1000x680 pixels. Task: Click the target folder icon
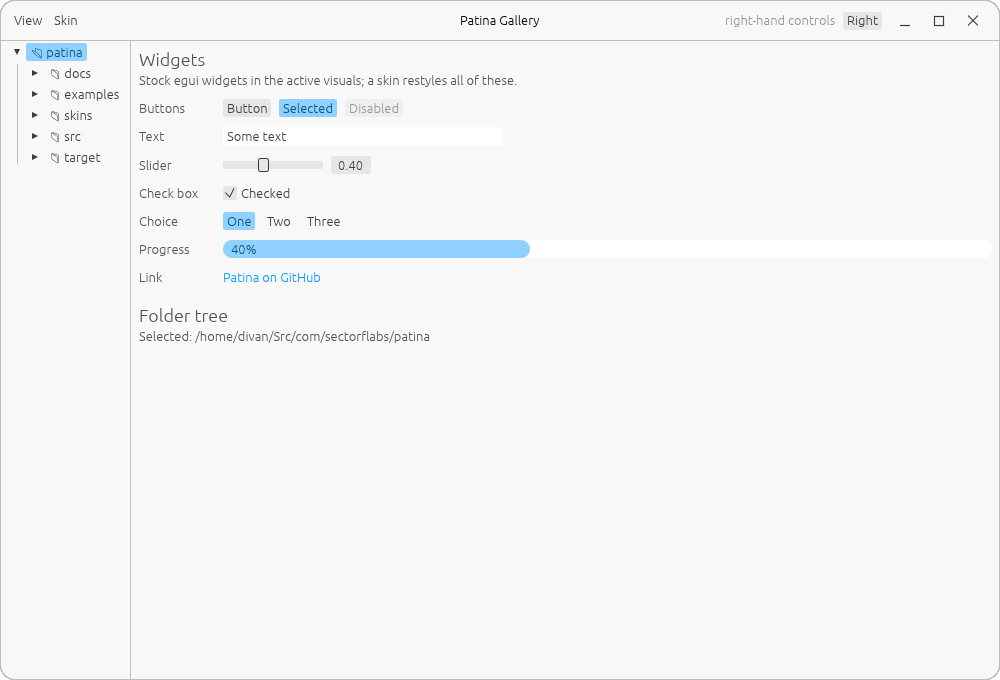click(55, 158)
